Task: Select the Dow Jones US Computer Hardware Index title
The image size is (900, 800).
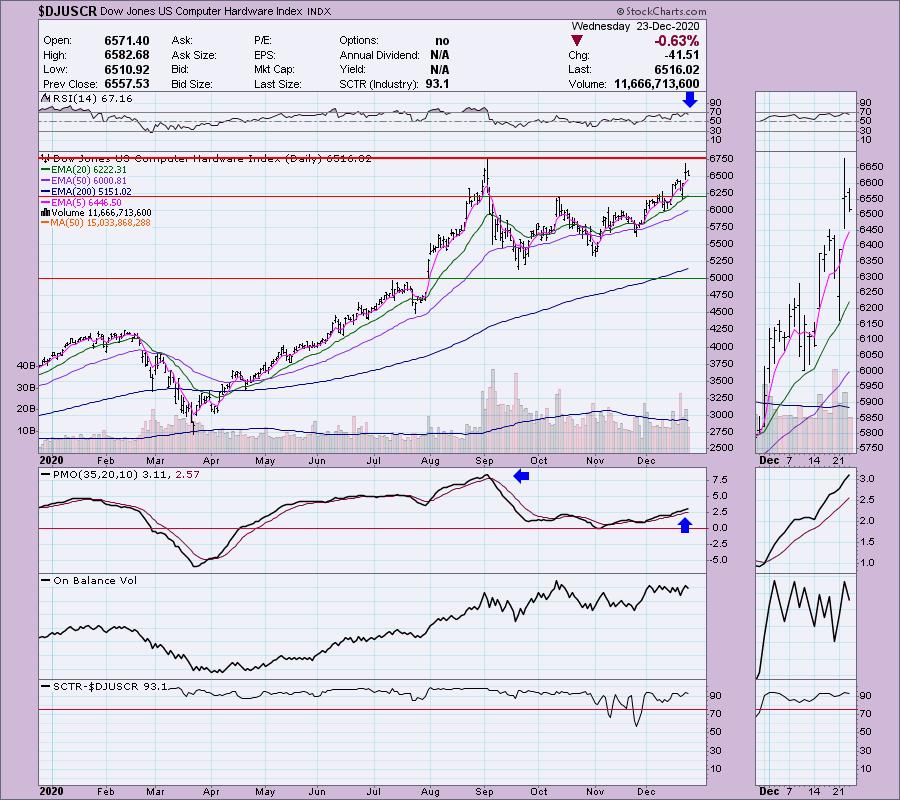Action: 201,11
